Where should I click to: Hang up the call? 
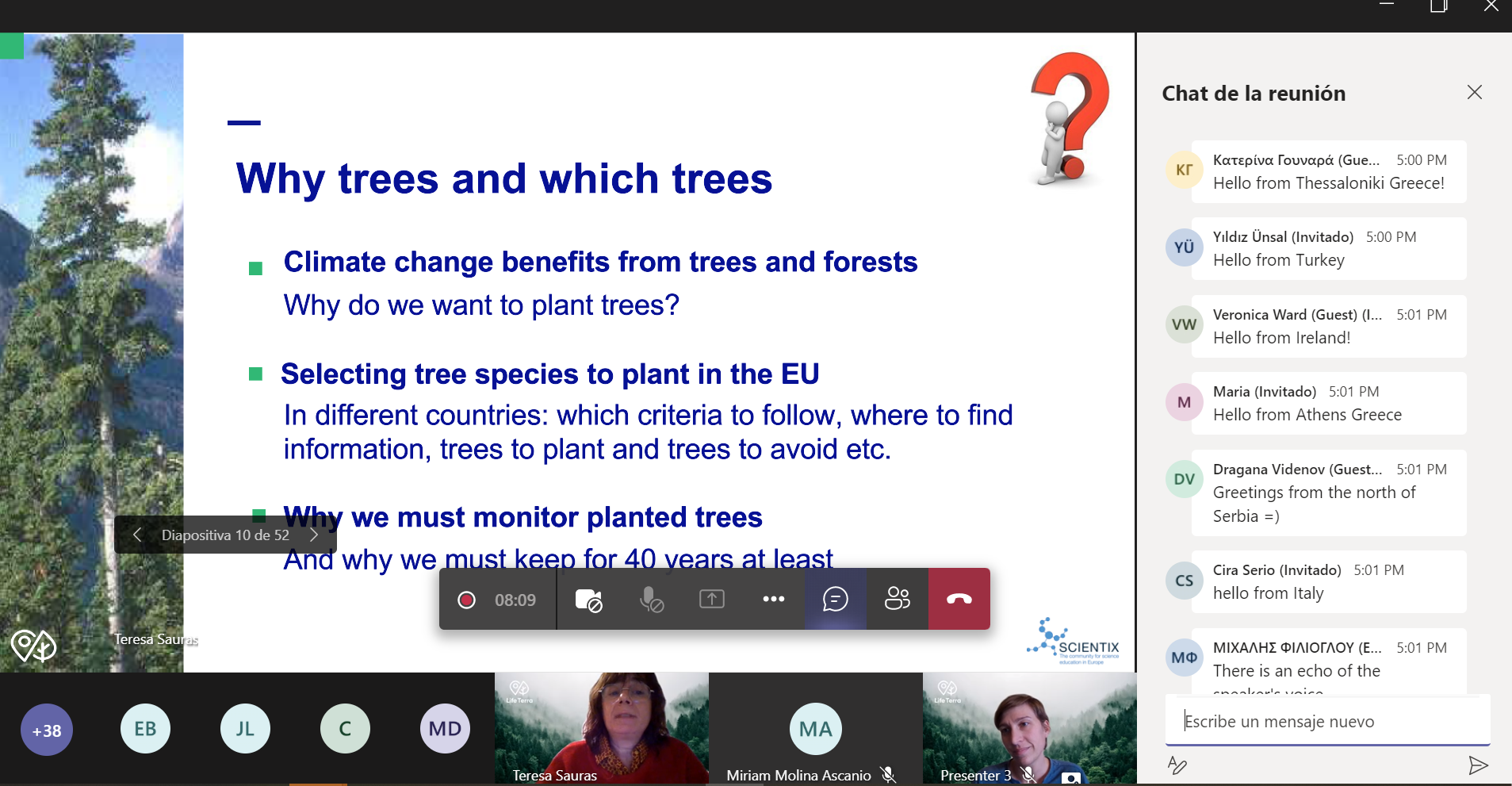coord(959,599)
